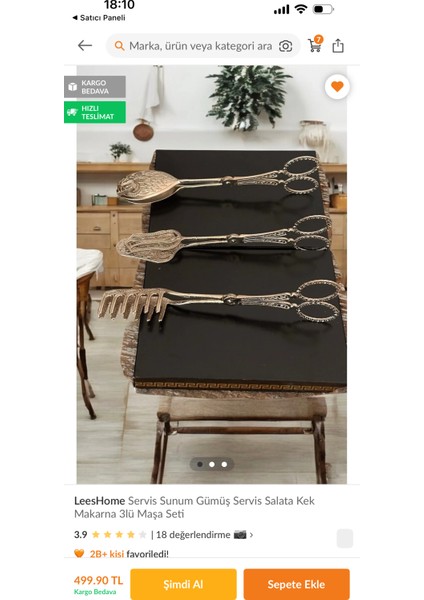Select the second image carousel dot
Image resolution: width=424 pixels, height=600 pixels.
pyautogui.click(x=212, y=464)
